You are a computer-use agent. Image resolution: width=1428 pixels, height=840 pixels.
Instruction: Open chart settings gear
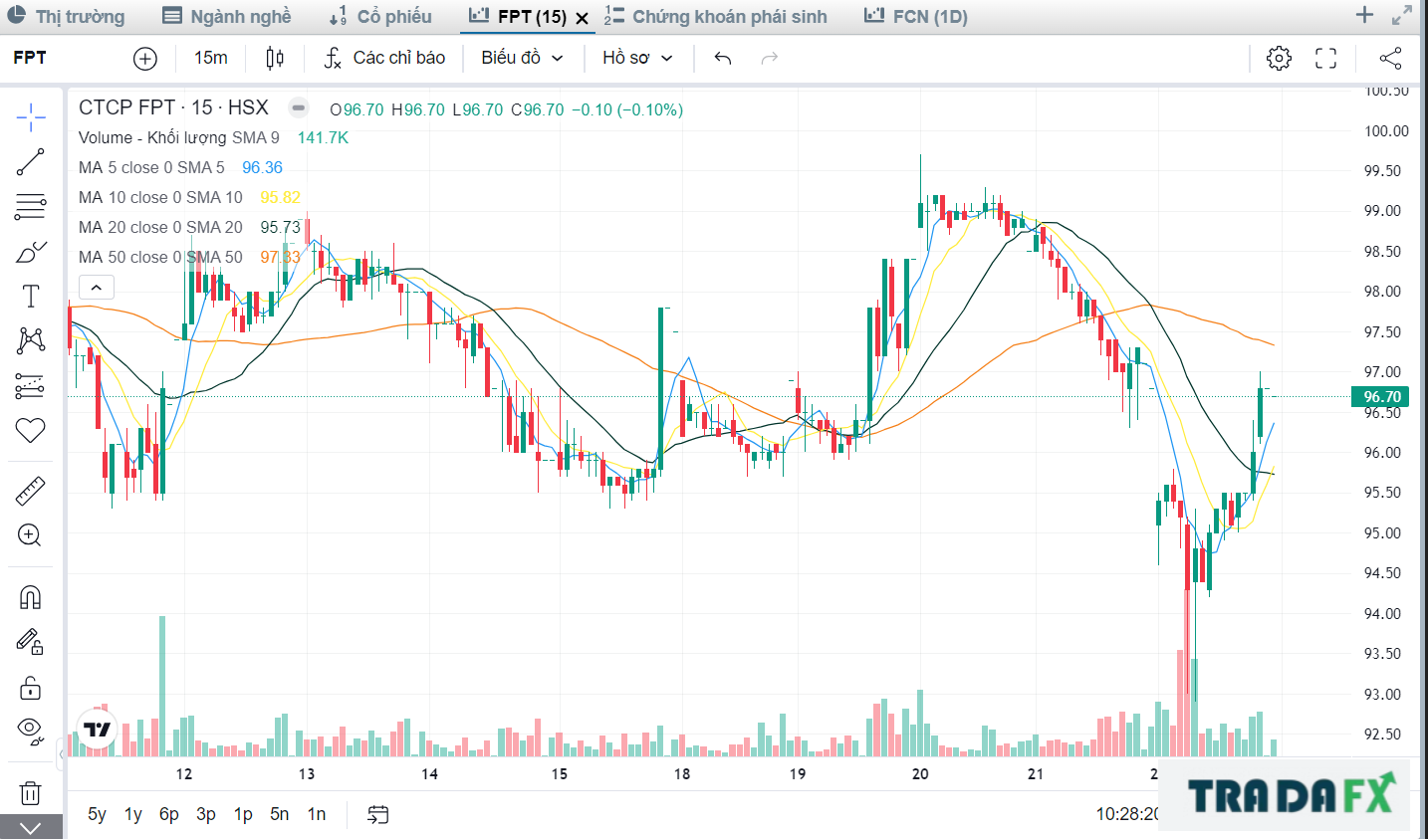[1279, 58]
